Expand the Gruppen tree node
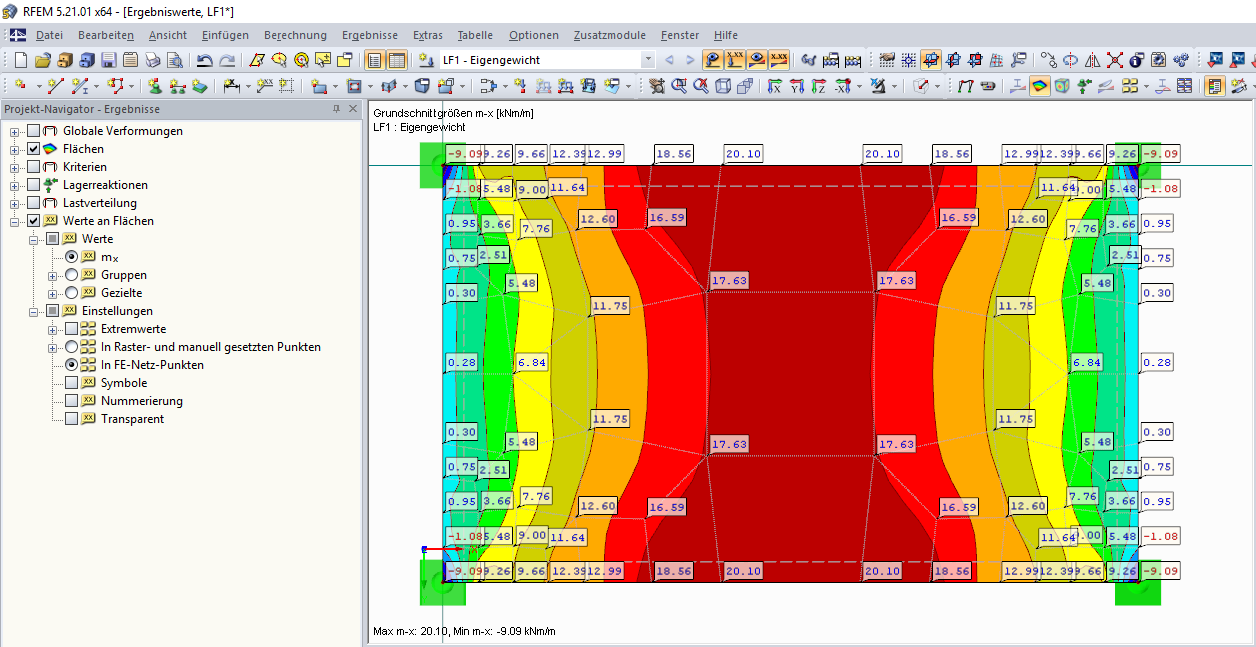1256x647 pixels. point(53,275)
